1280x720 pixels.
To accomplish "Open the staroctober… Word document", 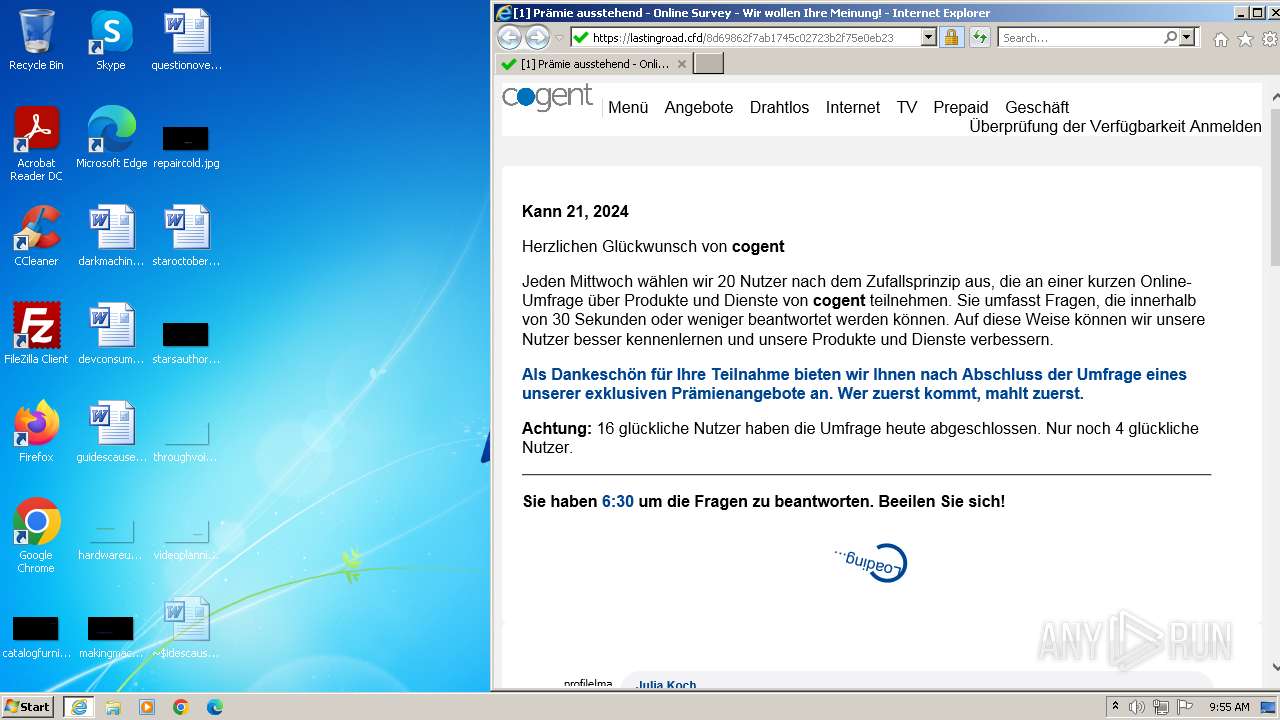I will [x=186, y=236].
